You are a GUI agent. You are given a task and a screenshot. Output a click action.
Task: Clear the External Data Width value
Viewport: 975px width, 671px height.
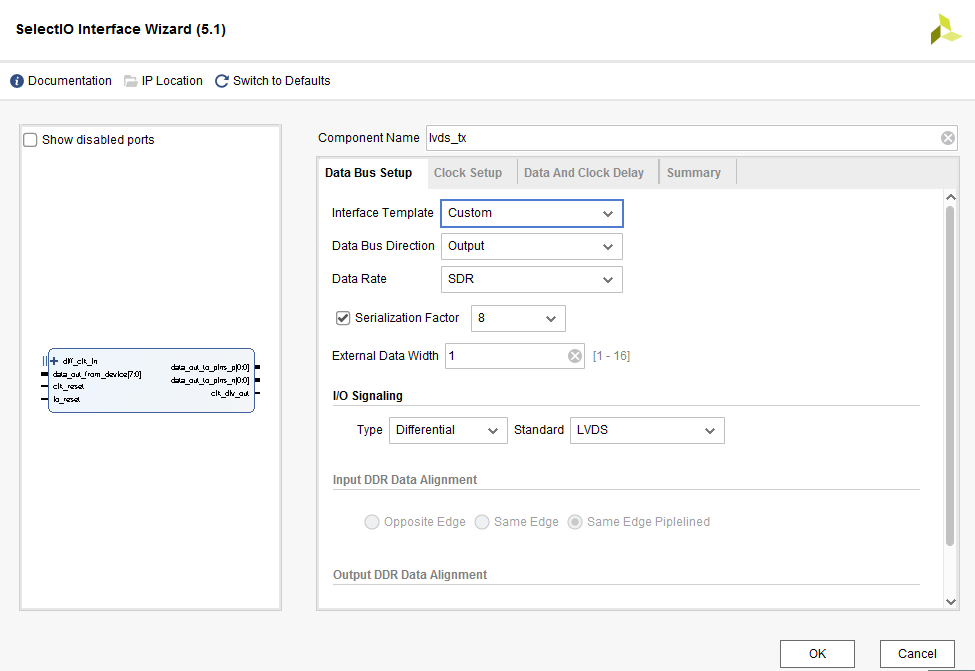point(575,356)
